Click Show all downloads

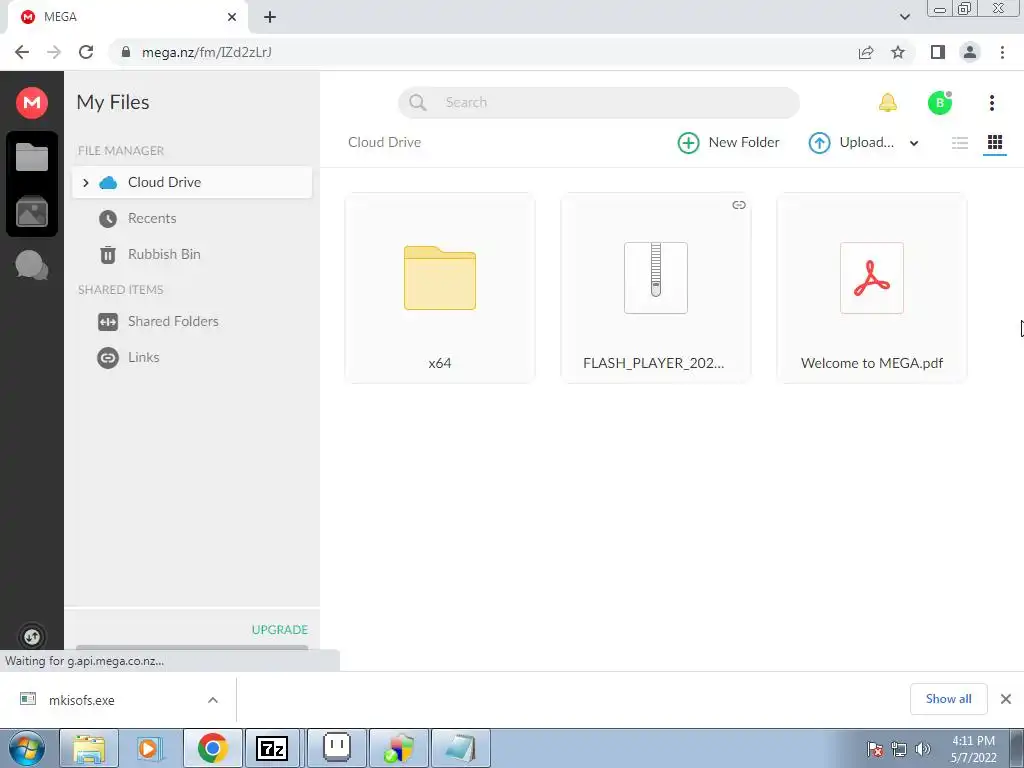[948, 699]
